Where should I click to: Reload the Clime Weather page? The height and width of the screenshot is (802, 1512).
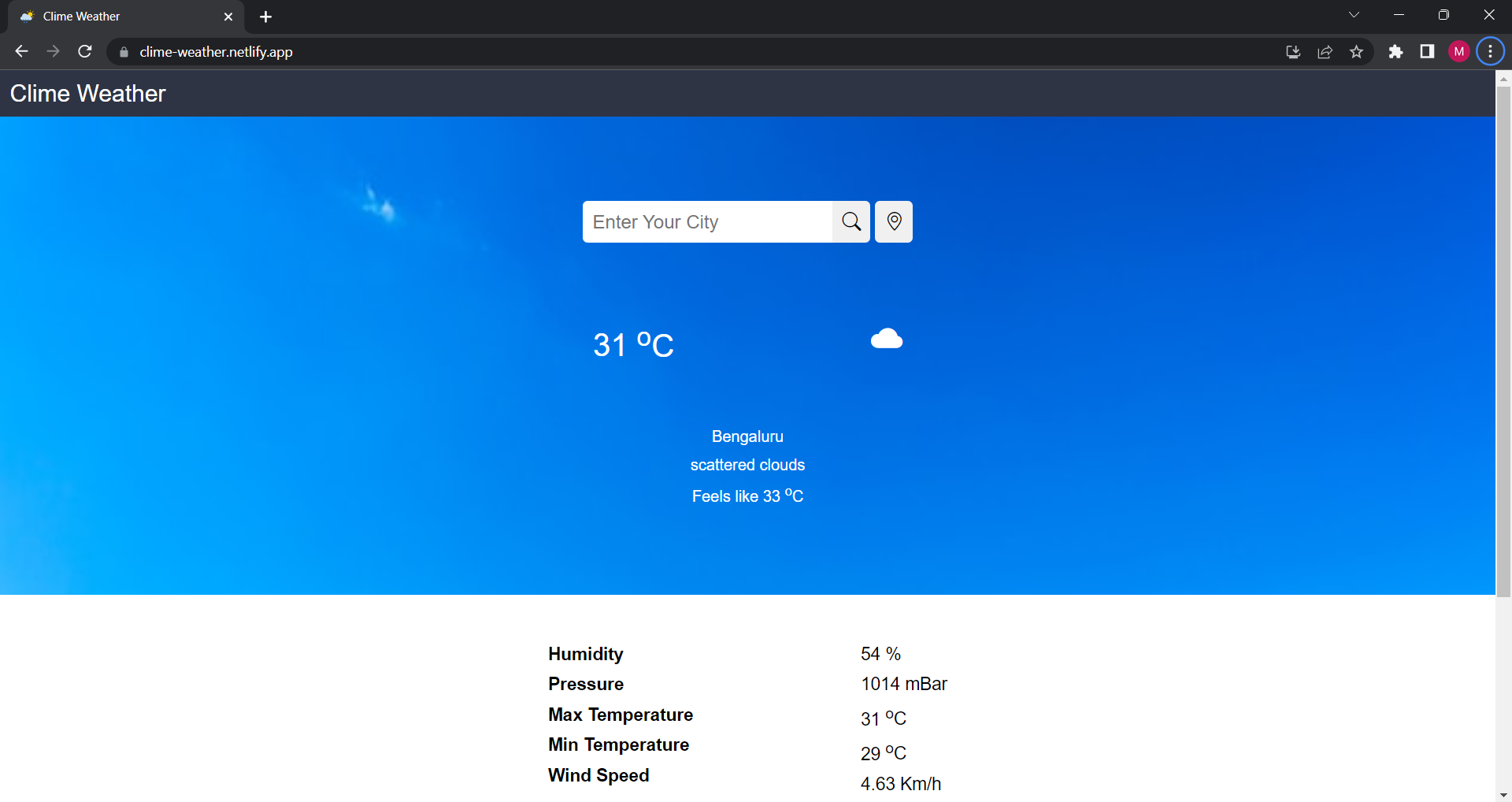click(85, 51)
